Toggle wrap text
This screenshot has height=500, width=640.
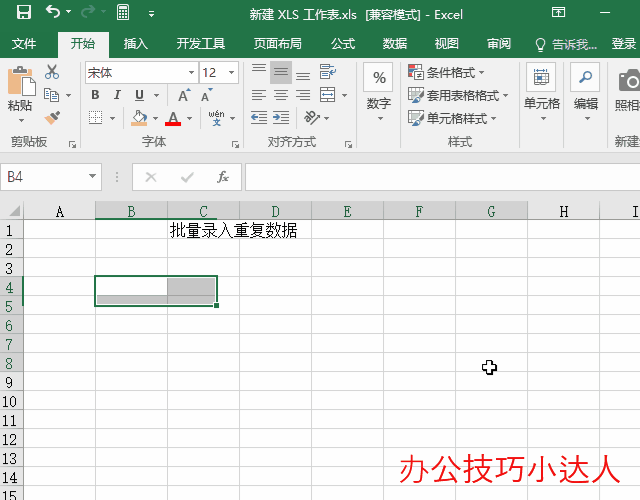pyautogui.click(x=327, y=72)
